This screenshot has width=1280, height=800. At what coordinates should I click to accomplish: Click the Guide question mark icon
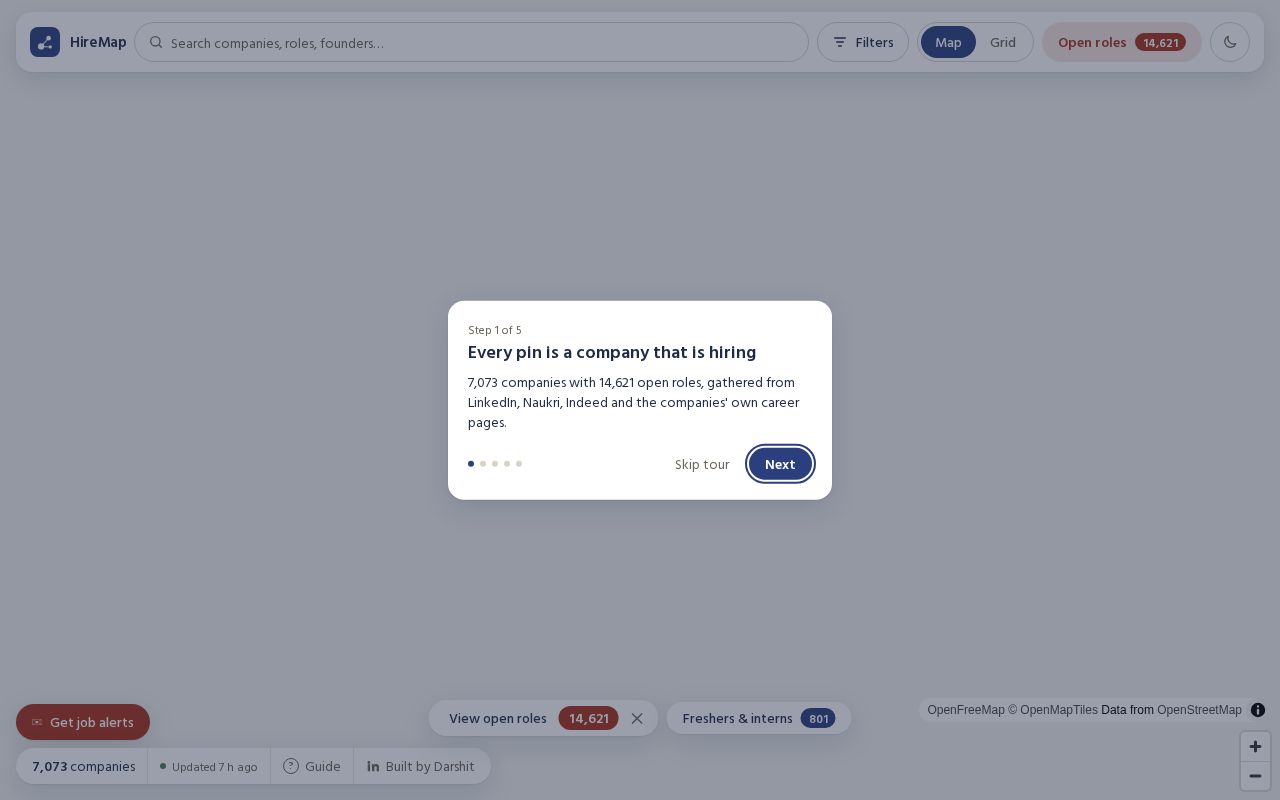coord(291,766)
